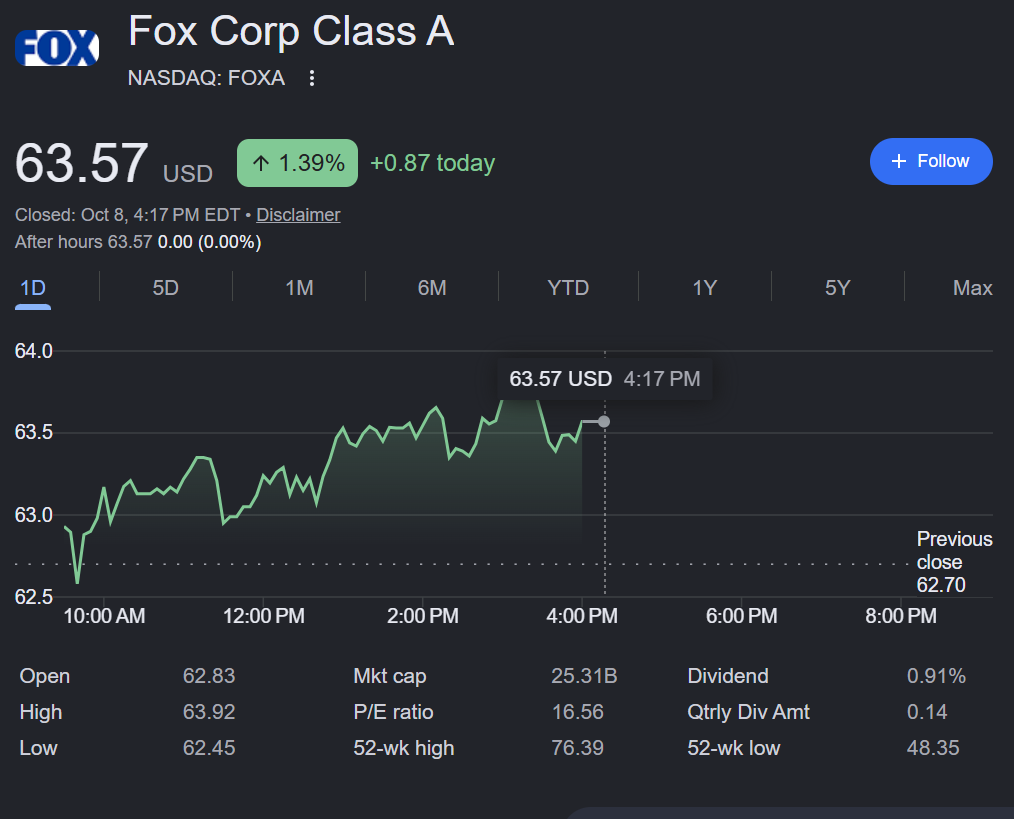Click the Qtrly Div Amt value 0.14
1014x819 pixels.
927,712
